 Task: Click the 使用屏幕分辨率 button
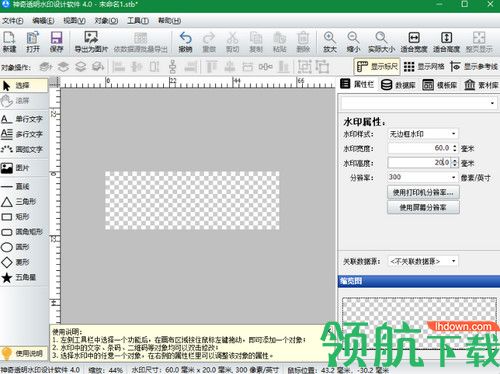(x=423, y=207)
